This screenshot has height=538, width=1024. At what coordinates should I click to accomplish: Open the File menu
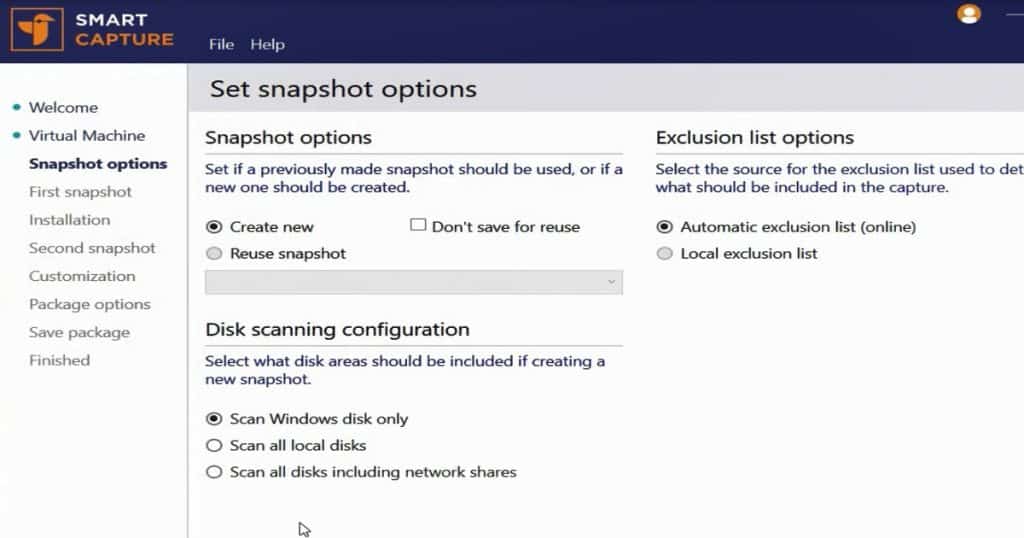[221, 44]
